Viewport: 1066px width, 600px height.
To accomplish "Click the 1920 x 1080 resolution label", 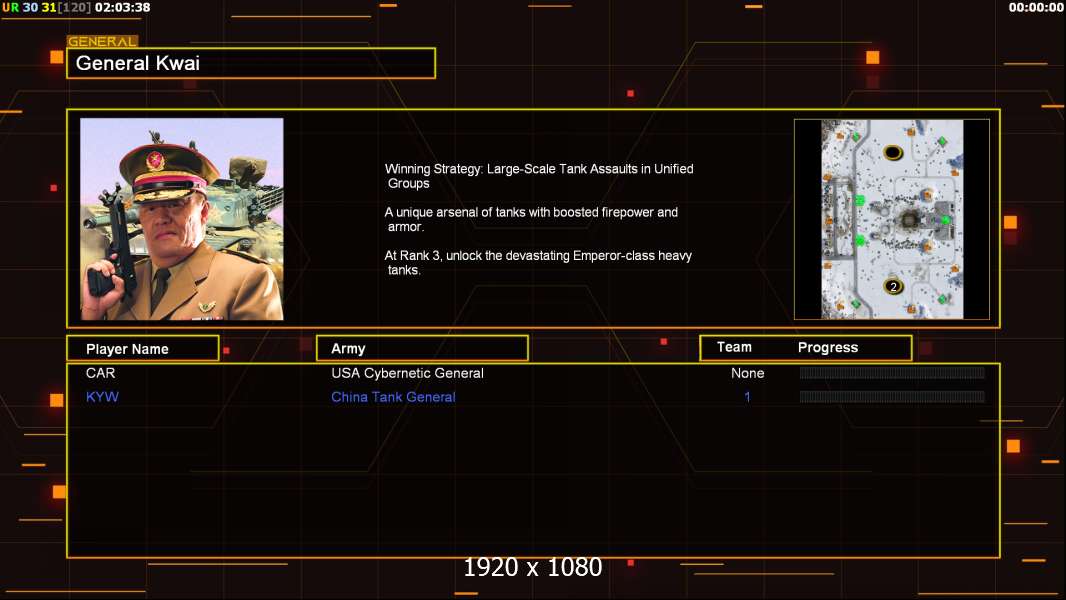I will pyautogui.click(x=533, y=567).
